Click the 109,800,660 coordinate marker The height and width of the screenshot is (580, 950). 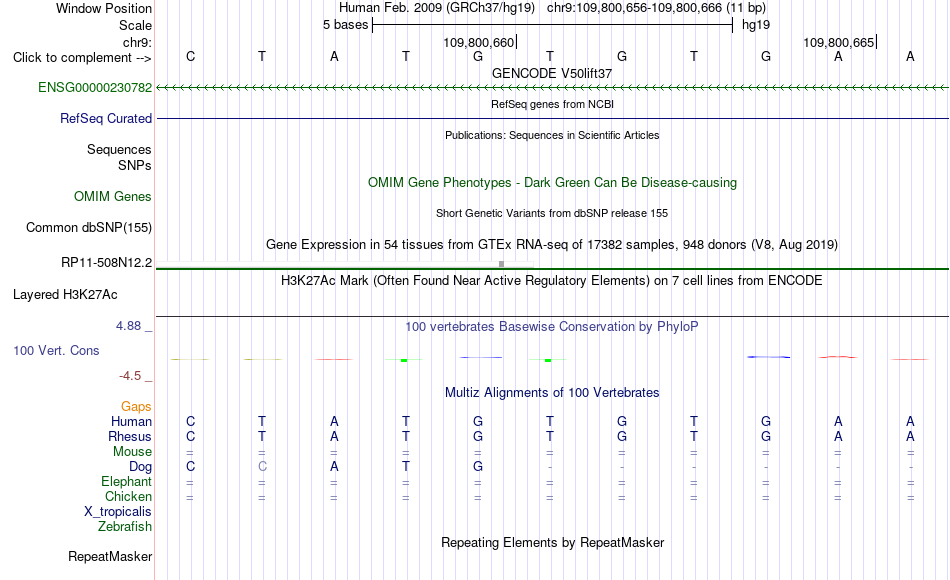click(x=479, y=42)
